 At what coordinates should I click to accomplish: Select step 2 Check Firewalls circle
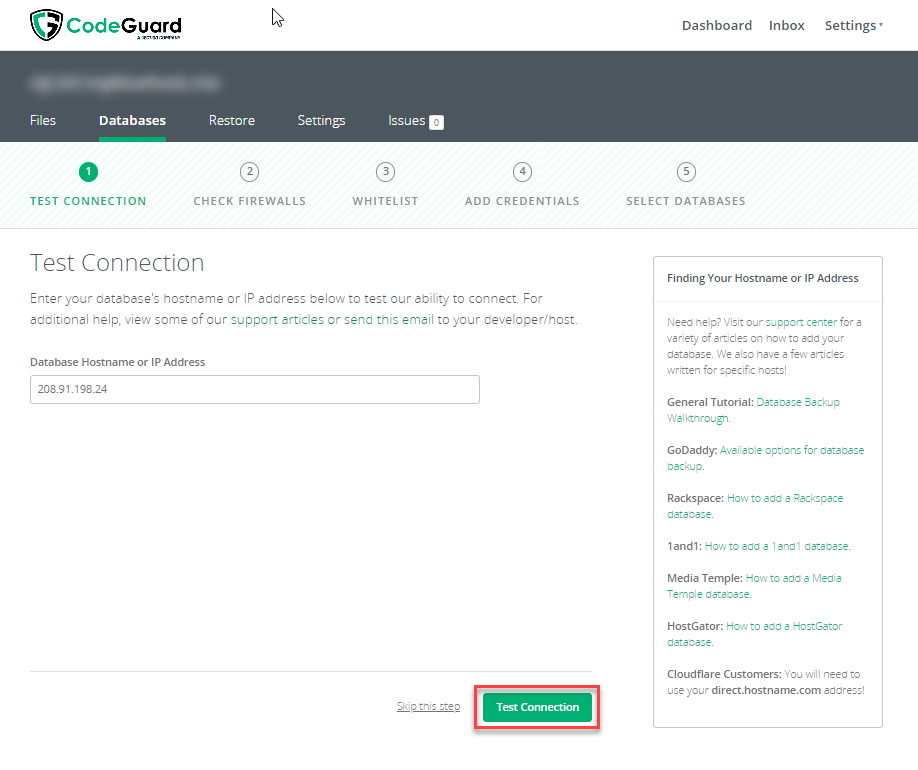(x=249, y=172)
